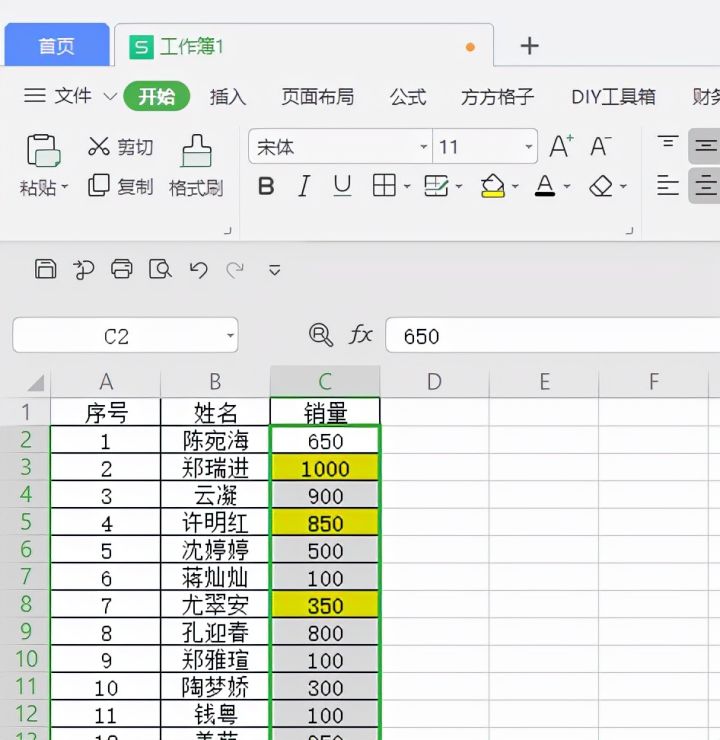Viewport: 720px width, 740px height.
Task: Apply font color A icon
Action: (544, 185)
